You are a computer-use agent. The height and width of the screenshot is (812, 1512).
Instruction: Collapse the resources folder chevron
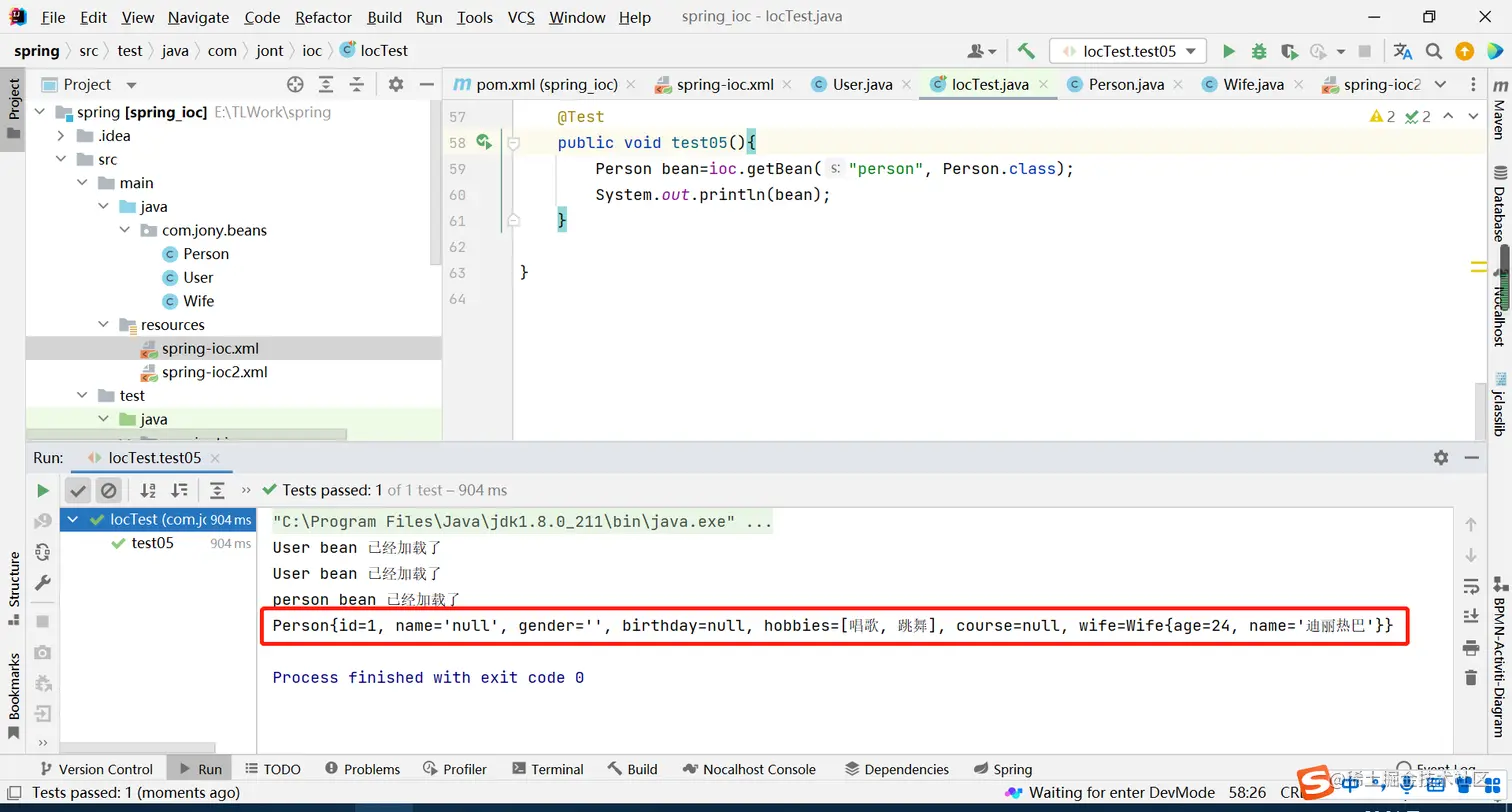tap(104, 325)
